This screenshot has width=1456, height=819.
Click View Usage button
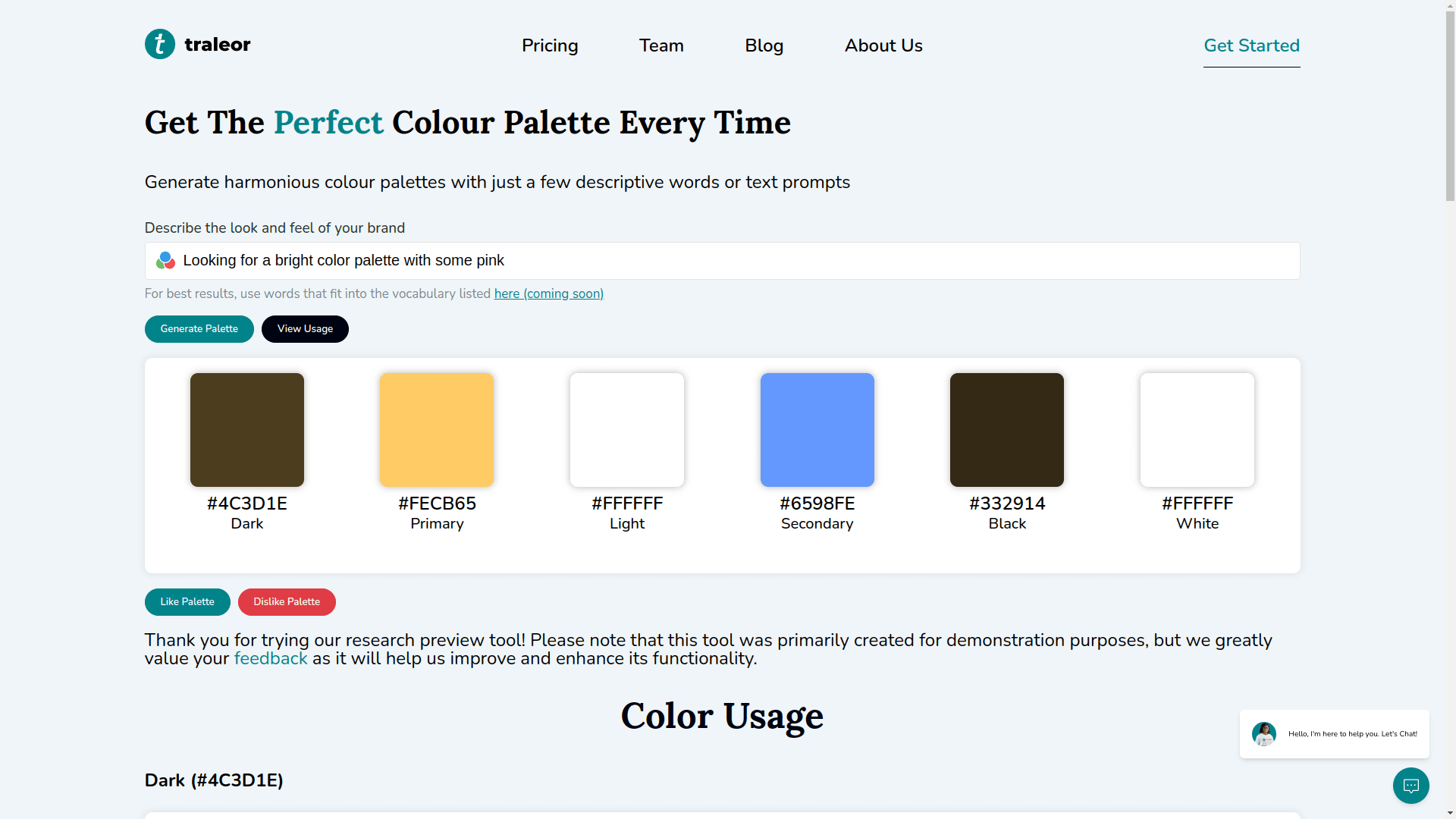[305, 329]
